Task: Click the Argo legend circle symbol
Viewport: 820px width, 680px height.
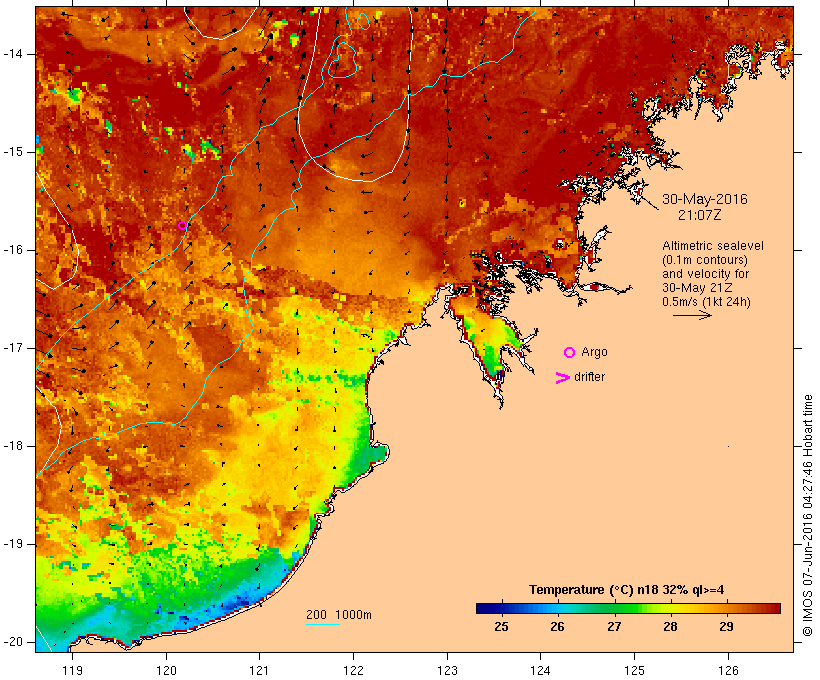Action: 570,353
